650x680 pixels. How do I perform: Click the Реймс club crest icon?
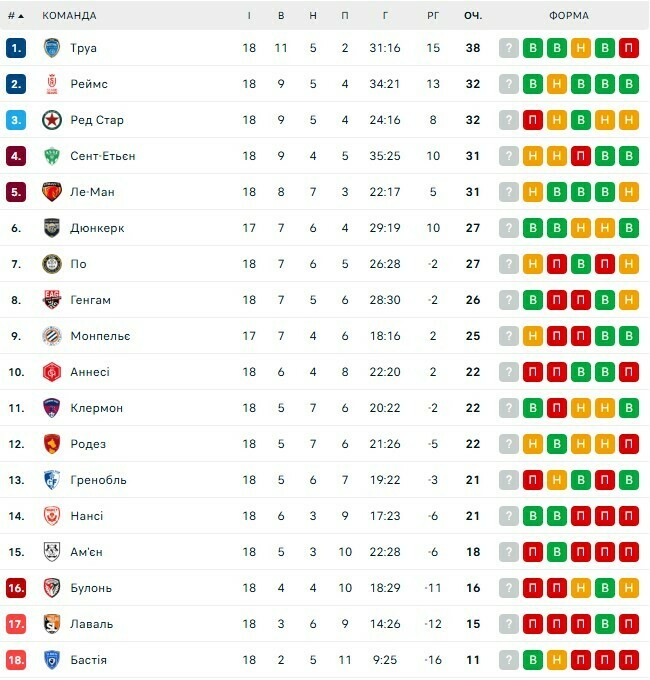52,84
